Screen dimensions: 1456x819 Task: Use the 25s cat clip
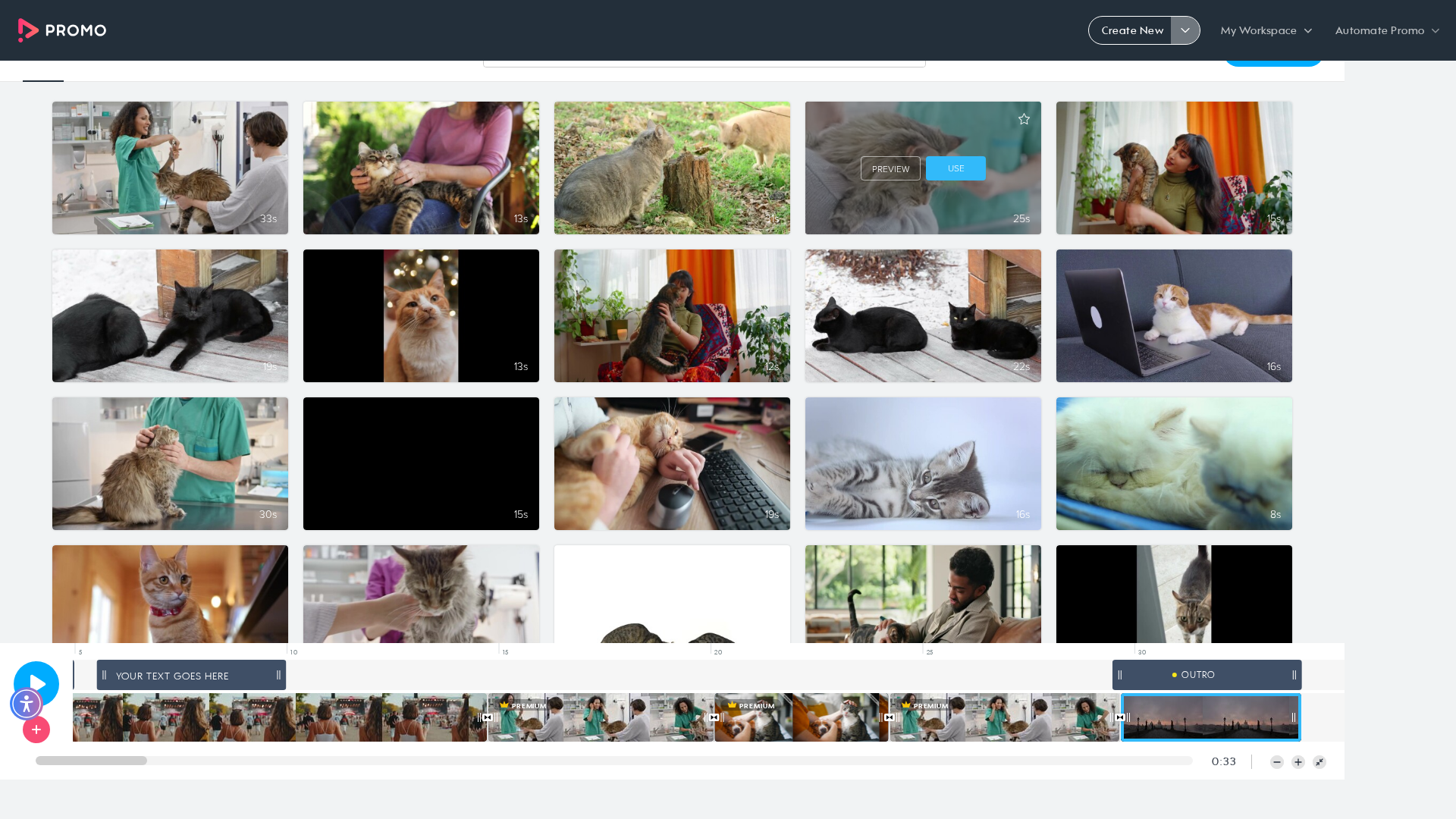coord(955,168)
